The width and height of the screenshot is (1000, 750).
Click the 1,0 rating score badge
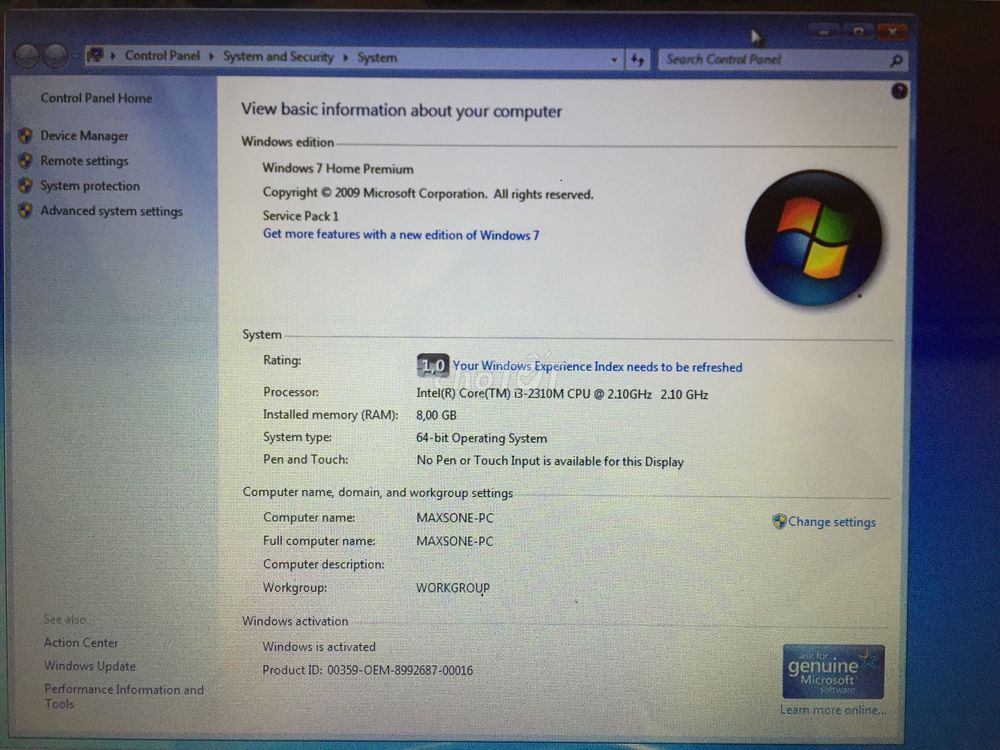(x=433, y=365)
